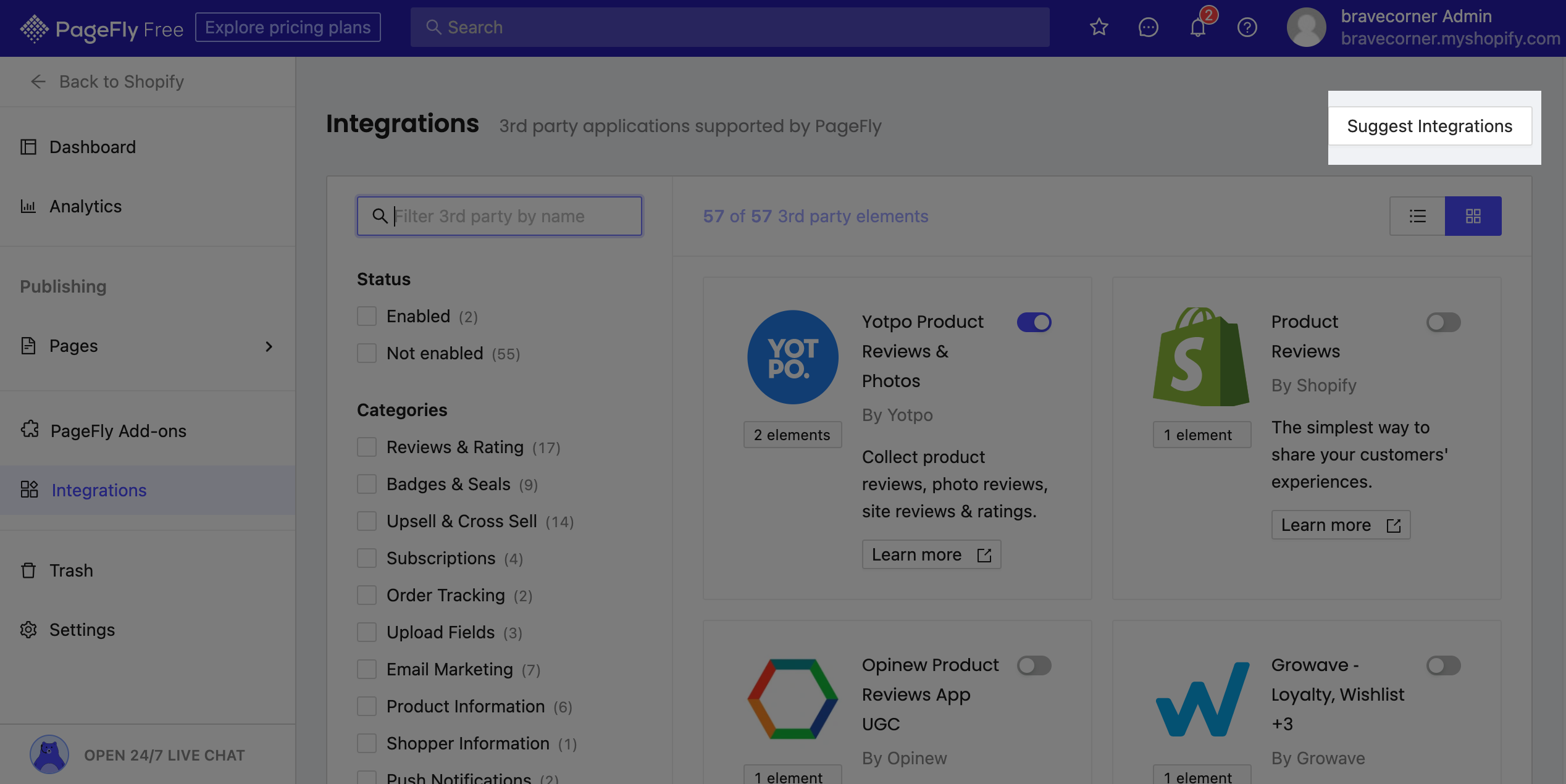Check the Upload Fields category
1566x784 pixels.
[x=367, y=632]
